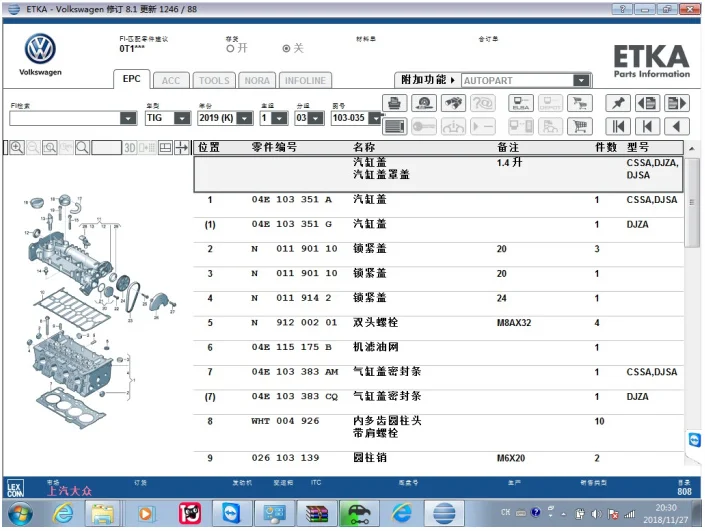Select the 双头螺栓 row name
This screenshot has width=705, height=531.
(x=375, y=322)
